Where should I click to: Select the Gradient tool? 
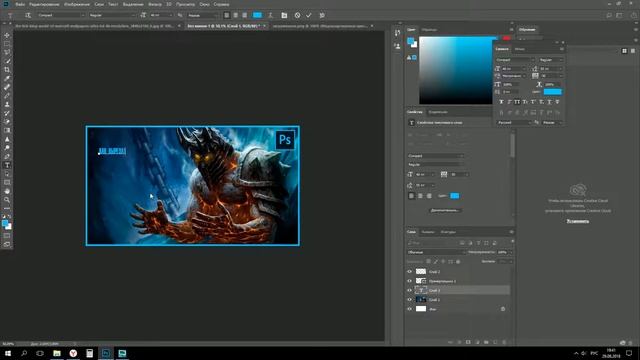point(7,130)
